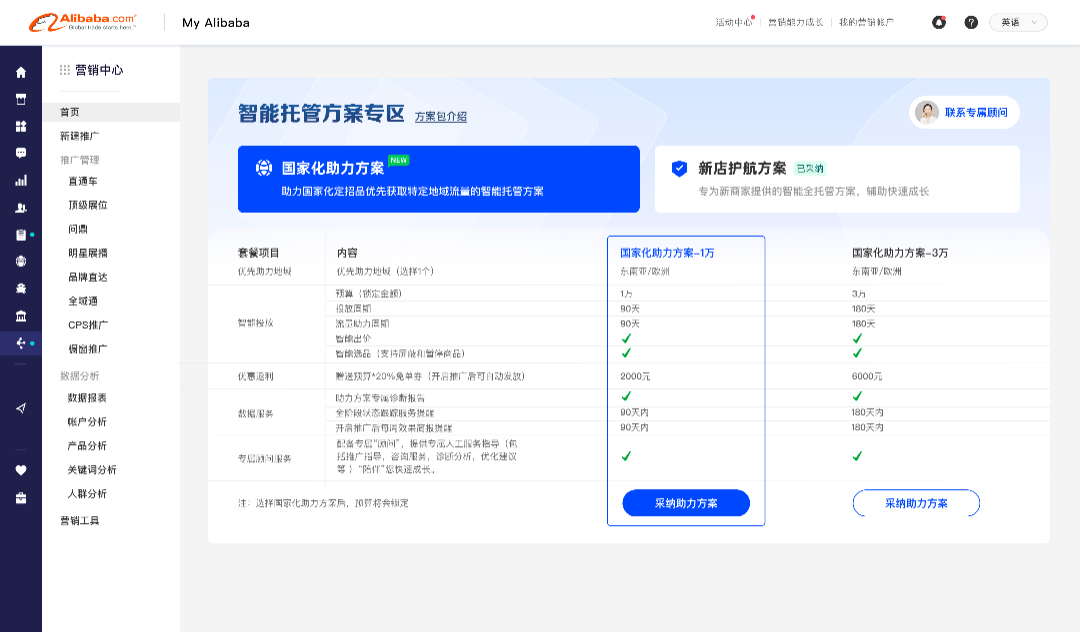1080x632 pixels.
Task: Switch to the 新店护航方案 plan tab
Action: (x=837, y=179)
